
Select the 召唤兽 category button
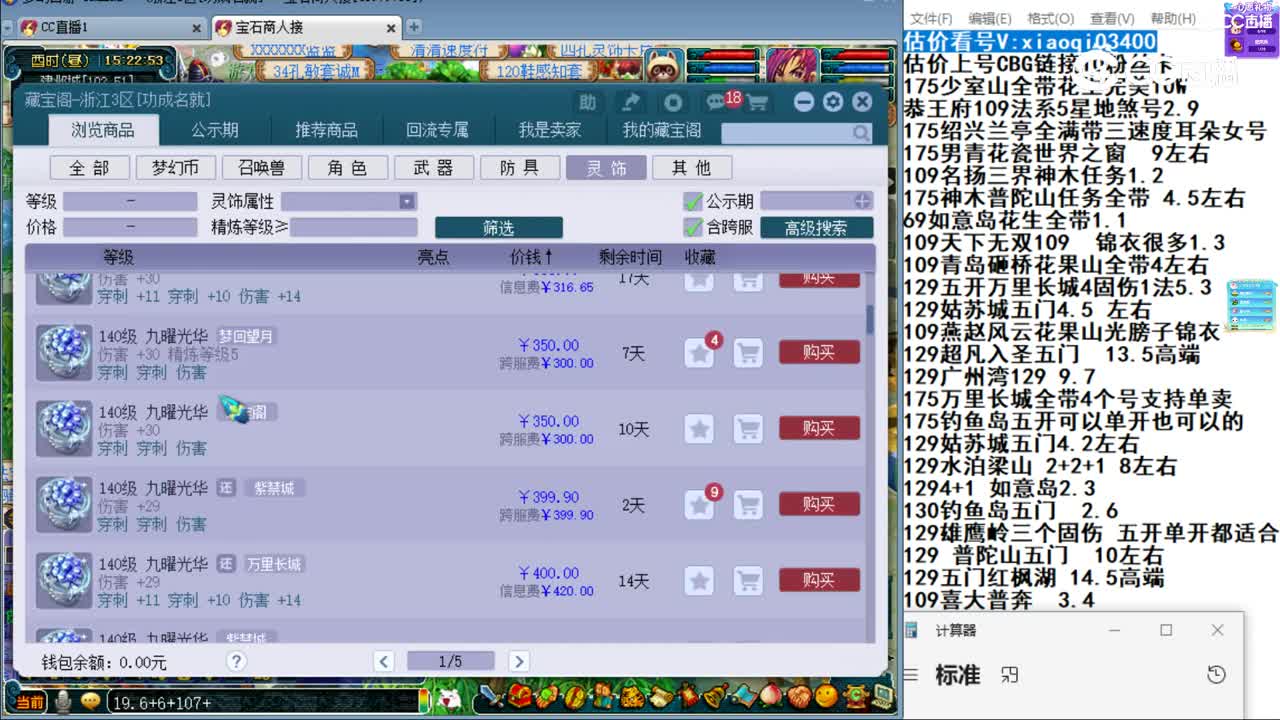262,168
